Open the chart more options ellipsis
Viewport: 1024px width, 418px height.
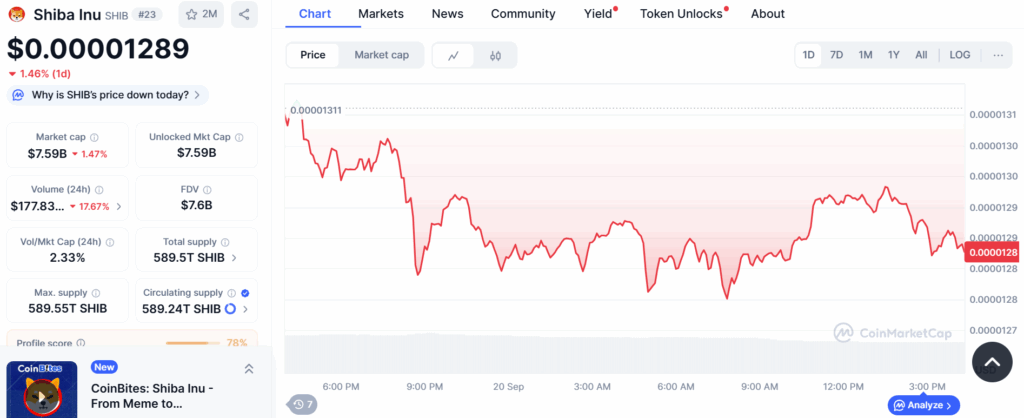tap(998, 55)
